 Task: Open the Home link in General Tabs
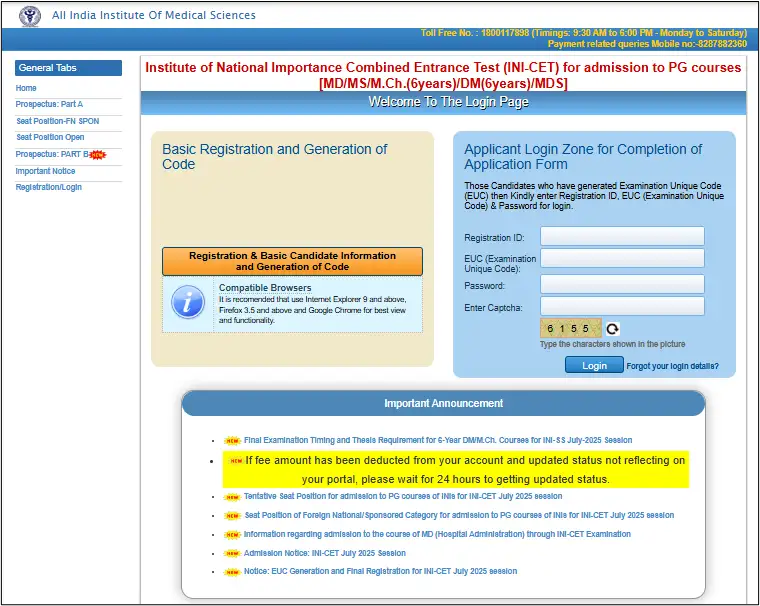coord(26,88)
